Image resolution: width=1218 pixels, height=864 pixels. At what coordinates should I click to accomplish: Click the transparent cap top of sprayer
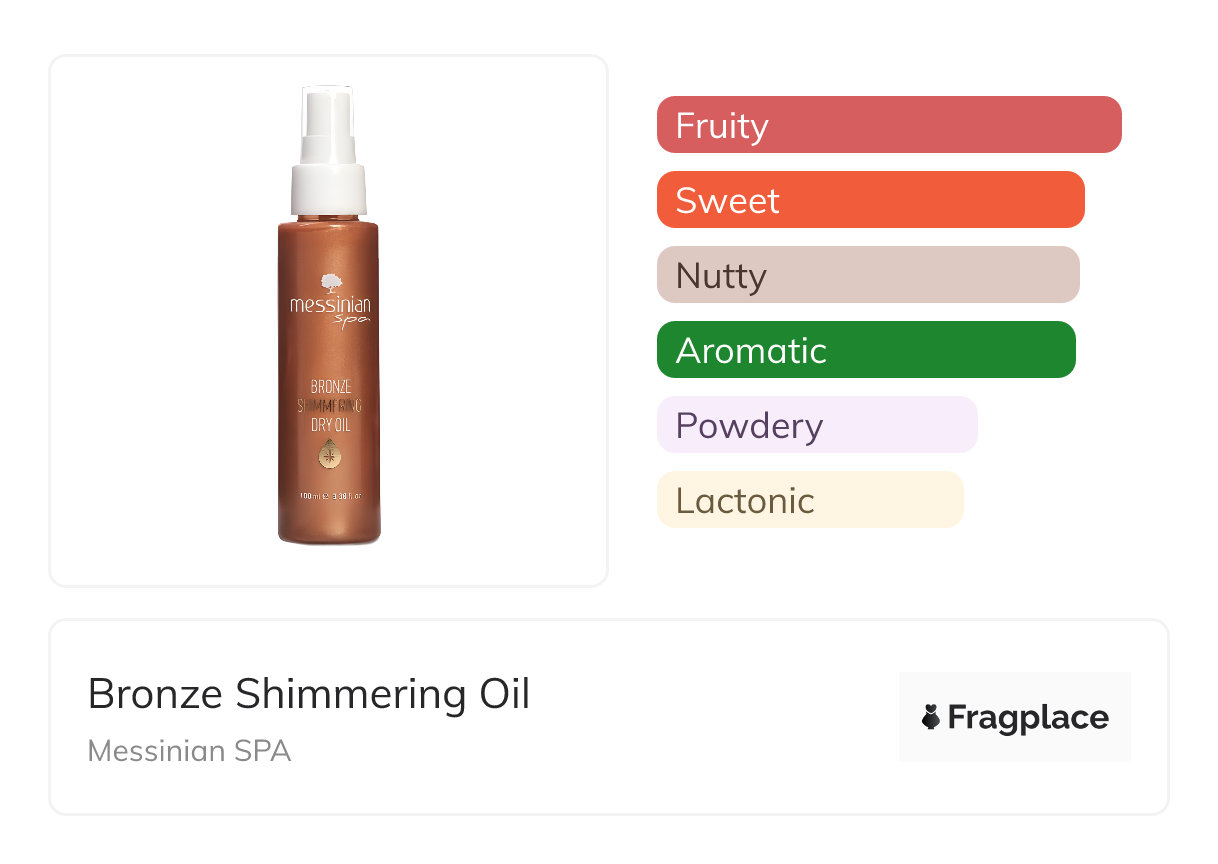328,108
